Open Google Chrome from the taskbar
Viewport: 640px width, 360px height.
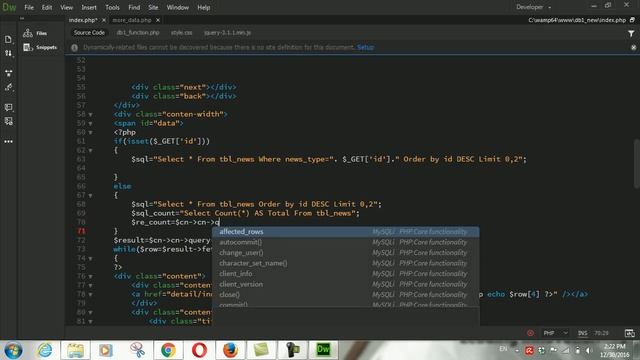coord(168,350)
